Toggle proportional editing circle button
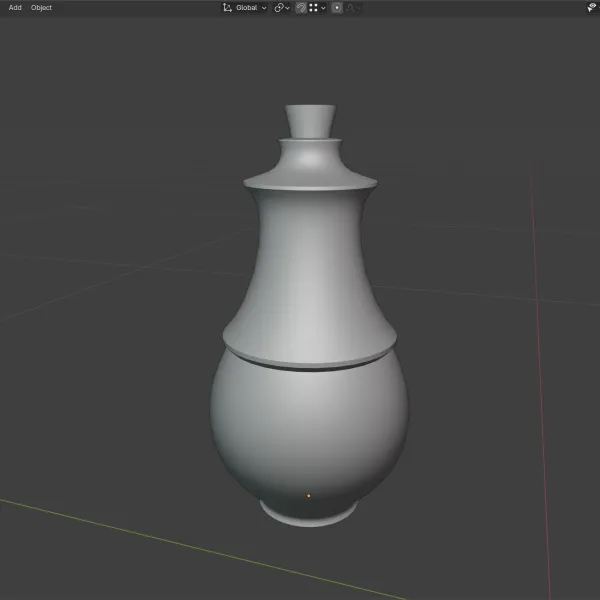Viewport: 600px width, 600px height. coord(337,8)
